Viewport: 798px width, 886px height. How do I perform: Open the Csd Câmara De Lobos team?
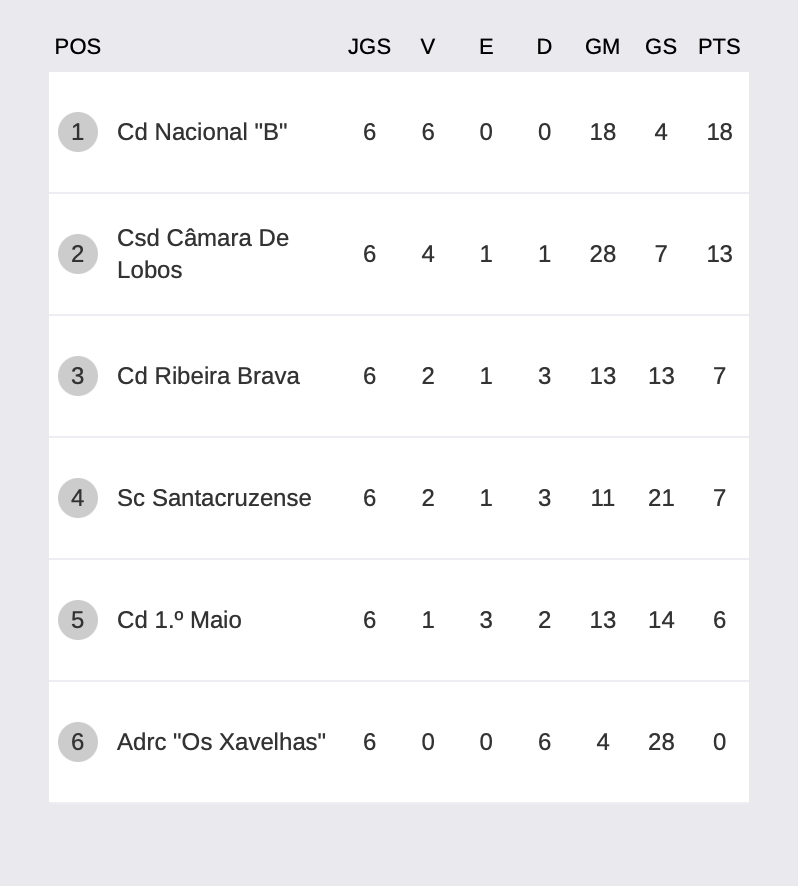tap(203, 254)
